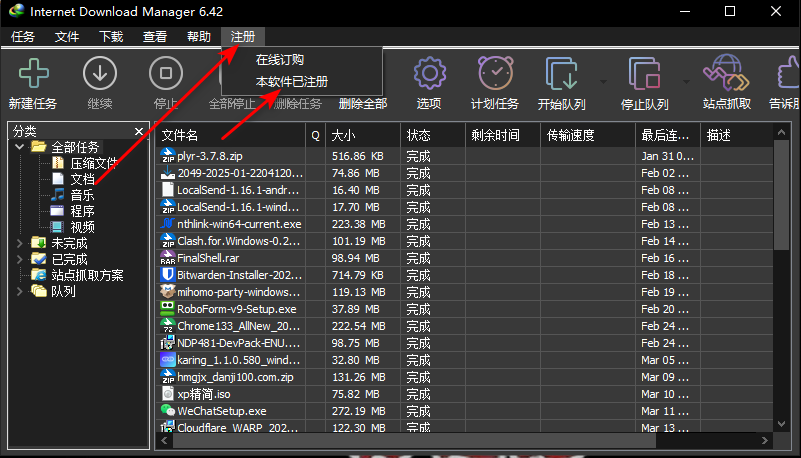This screenshot has height=458, width=801.
Task: Click the horizontal scrollbar right arrow
Action: 765,440
